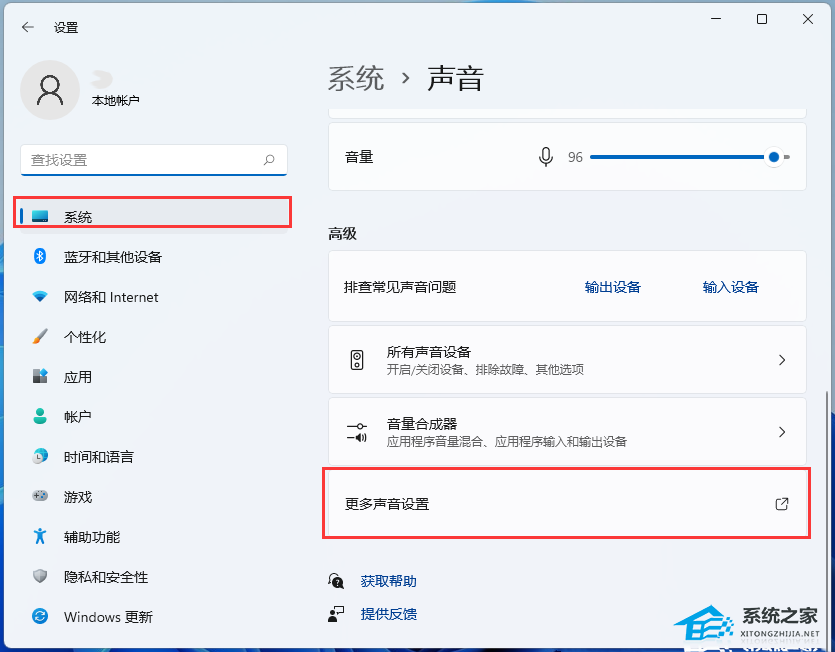Image resolution: width=835 pixels, height=652 pixels.
Task: Open 更多声音设置
Action: pos(567,503)
